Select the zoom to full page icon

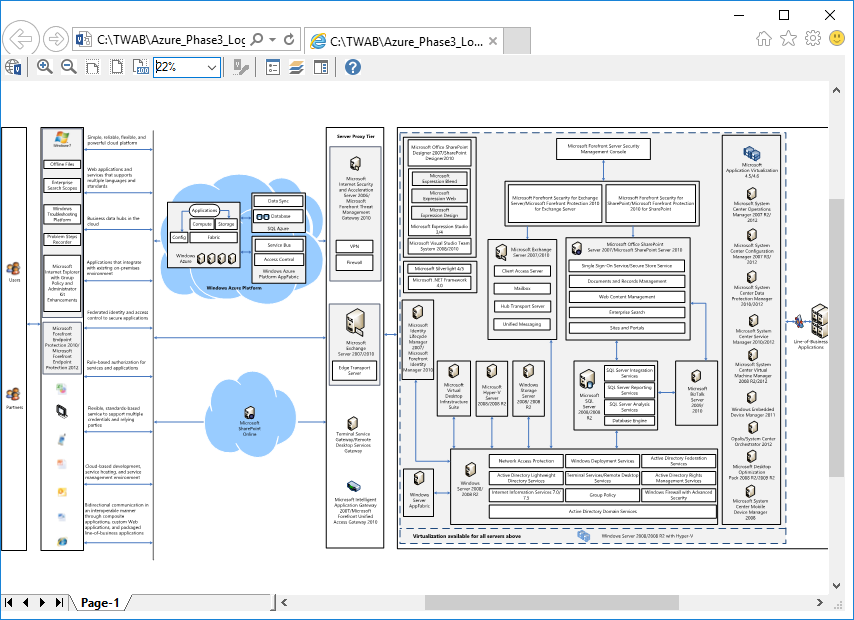pyautogui.click(x=117, y=67)
